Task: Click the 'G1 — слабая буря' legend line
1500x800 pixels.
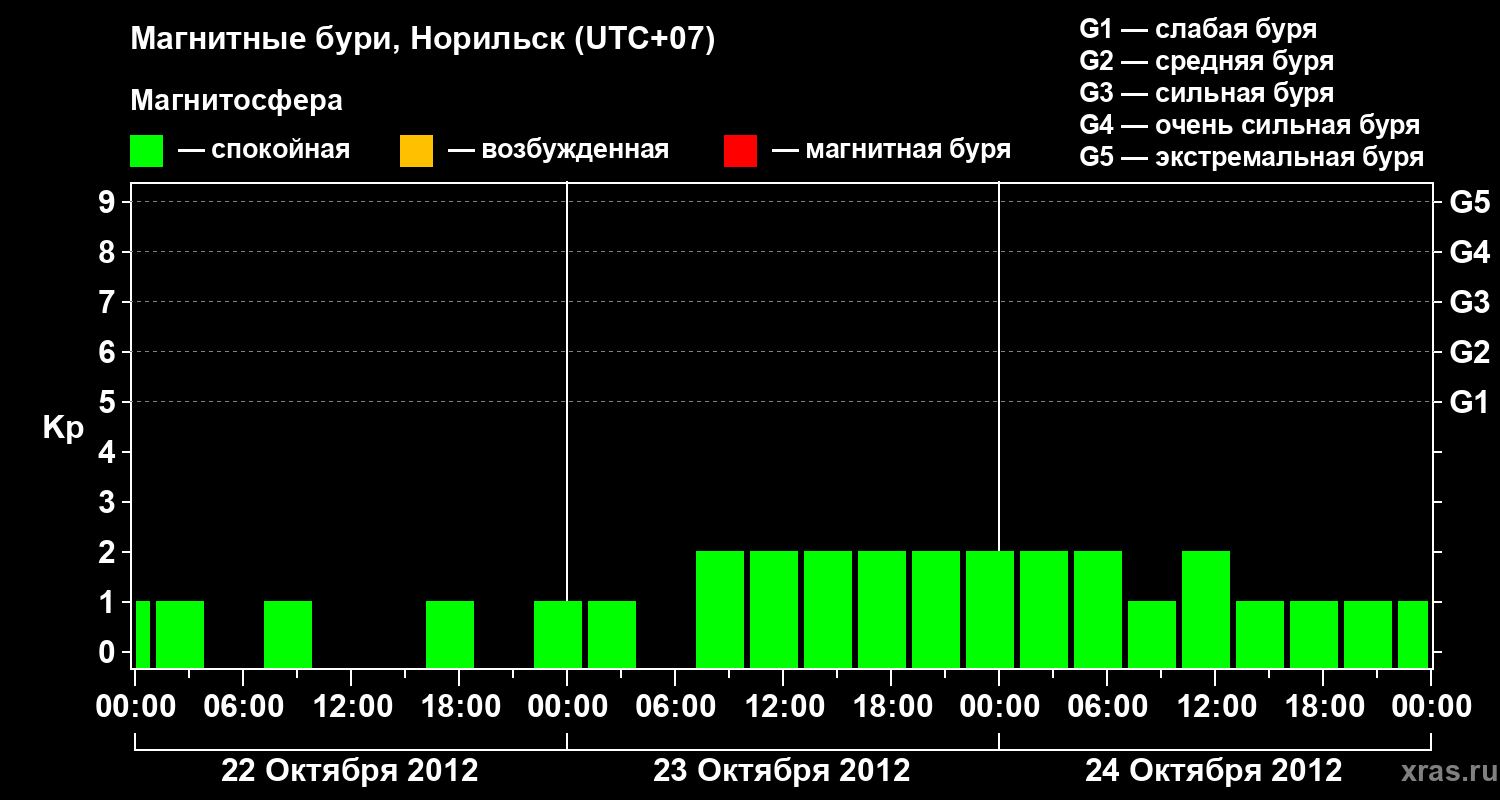Action: (1198, 29)
